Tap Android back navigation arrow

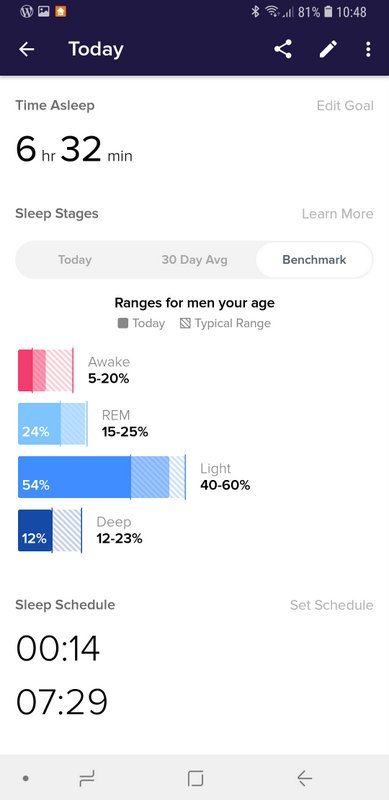(305, 778)
